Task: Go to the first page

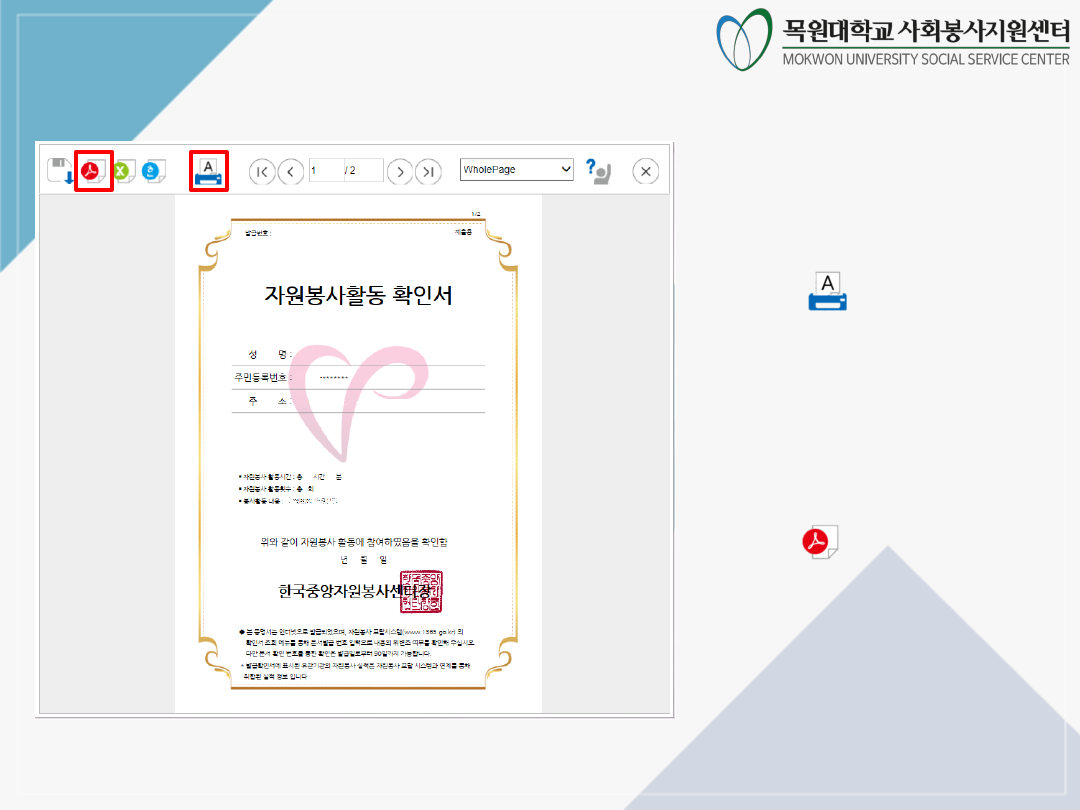Action: tap(261, 171)
